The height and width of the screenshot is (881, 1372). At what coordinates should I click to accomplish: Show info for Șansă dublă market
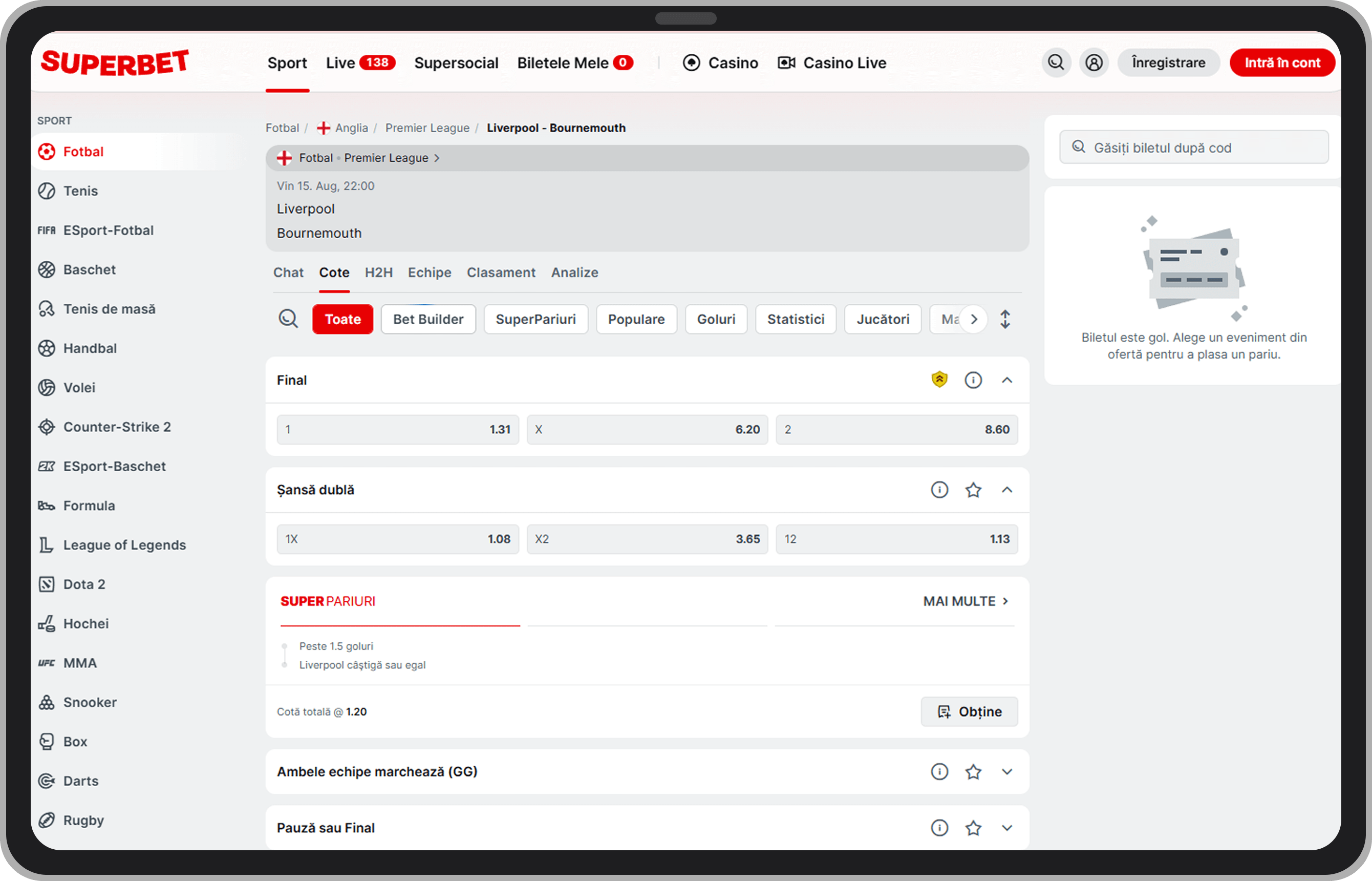coord(939,490)
